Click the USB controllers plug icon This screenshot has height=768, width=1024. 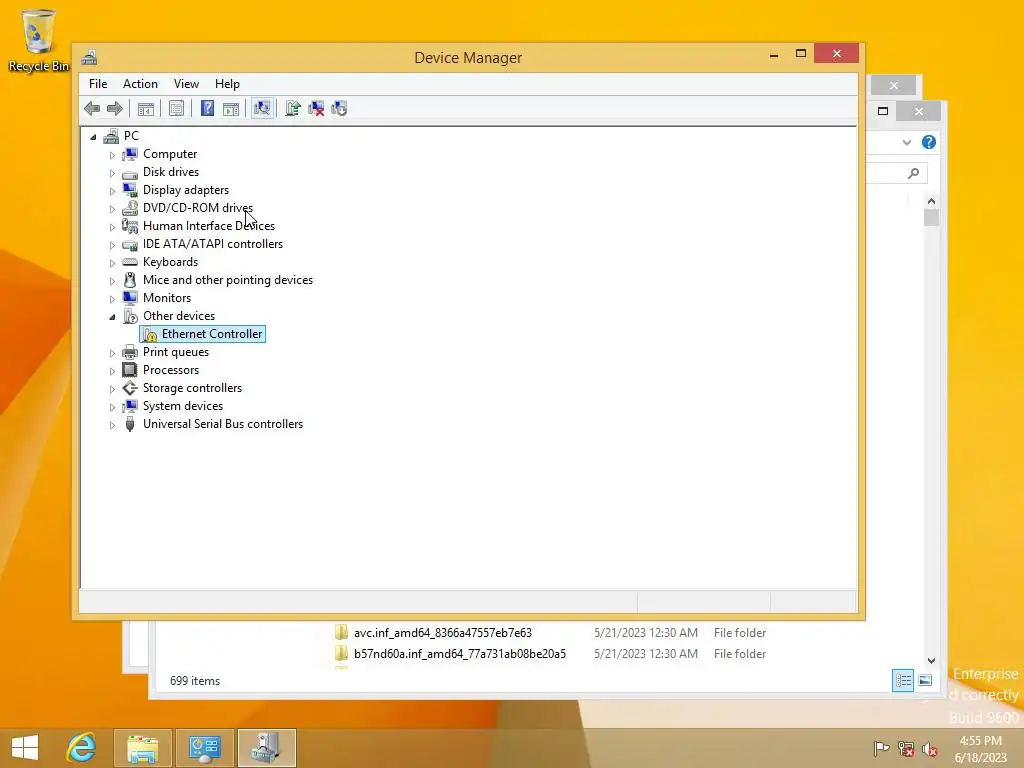click(130, 424)
